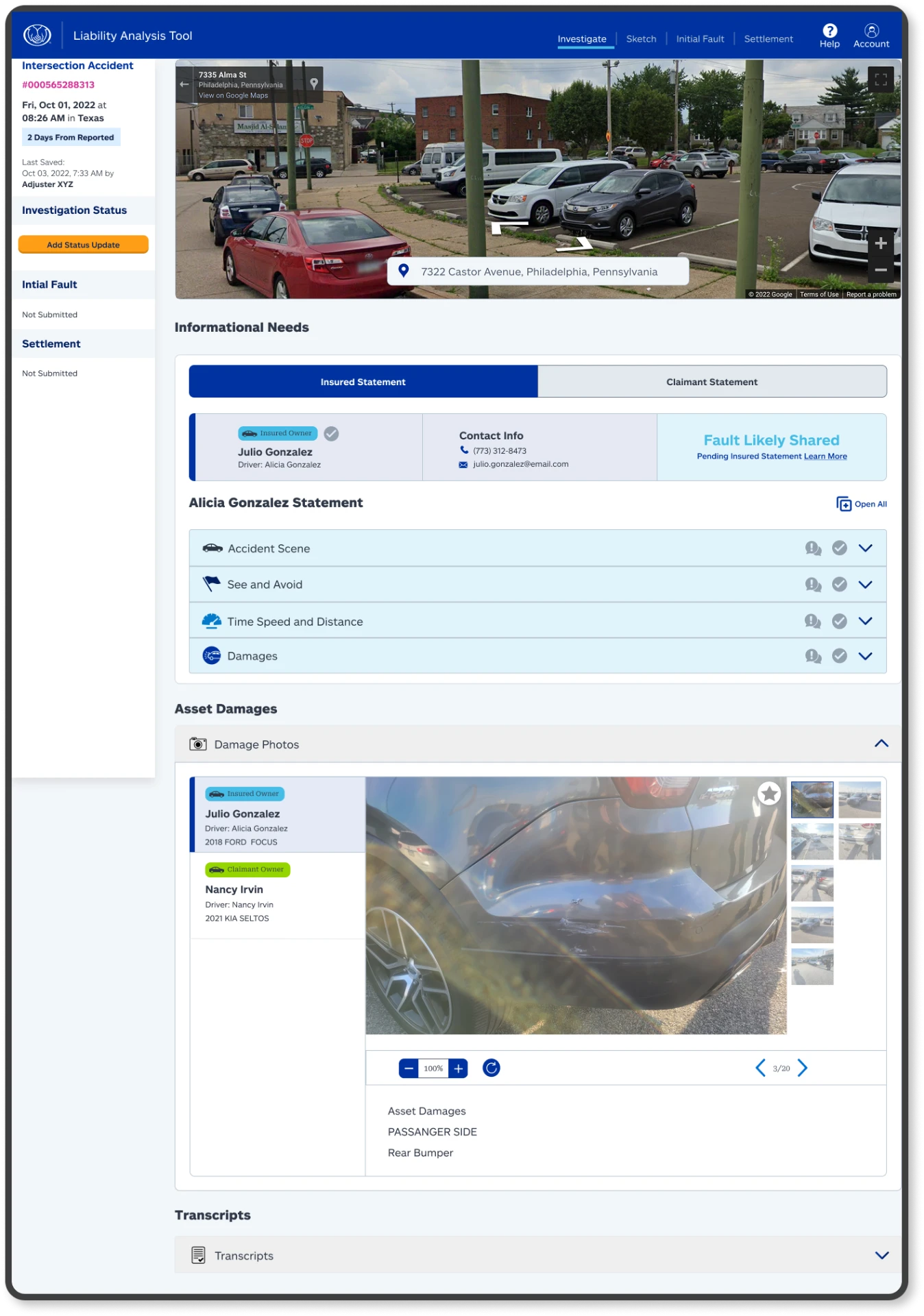Image resolution: width=924 pixels, height=1316 pixels.
Task: Zoom out on the street view
Action: pos(881,270)
